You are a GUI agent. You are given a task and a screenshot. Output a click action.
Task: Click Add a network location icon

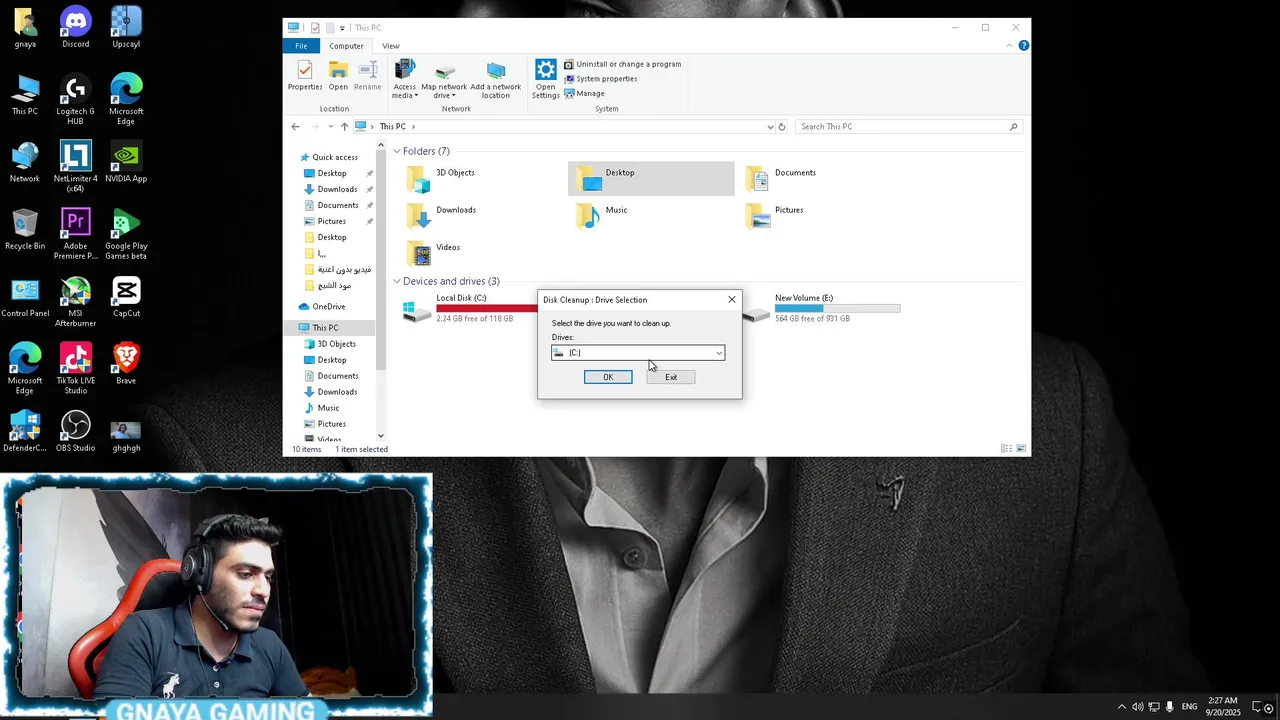point(496,79)
